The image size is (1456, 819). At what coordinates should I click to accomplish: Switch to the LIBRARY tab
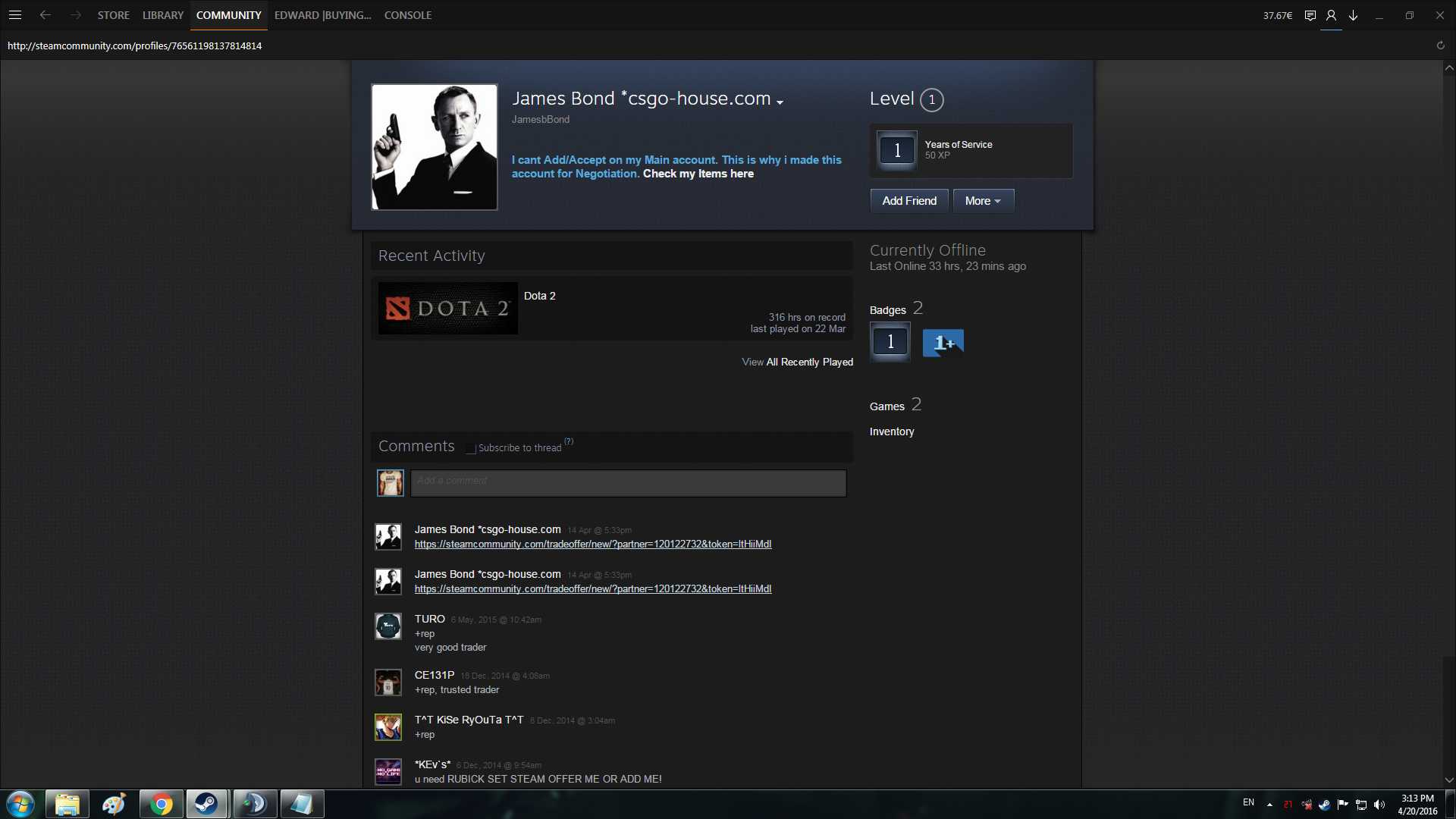pyautogui.click(x=163, y=15)
